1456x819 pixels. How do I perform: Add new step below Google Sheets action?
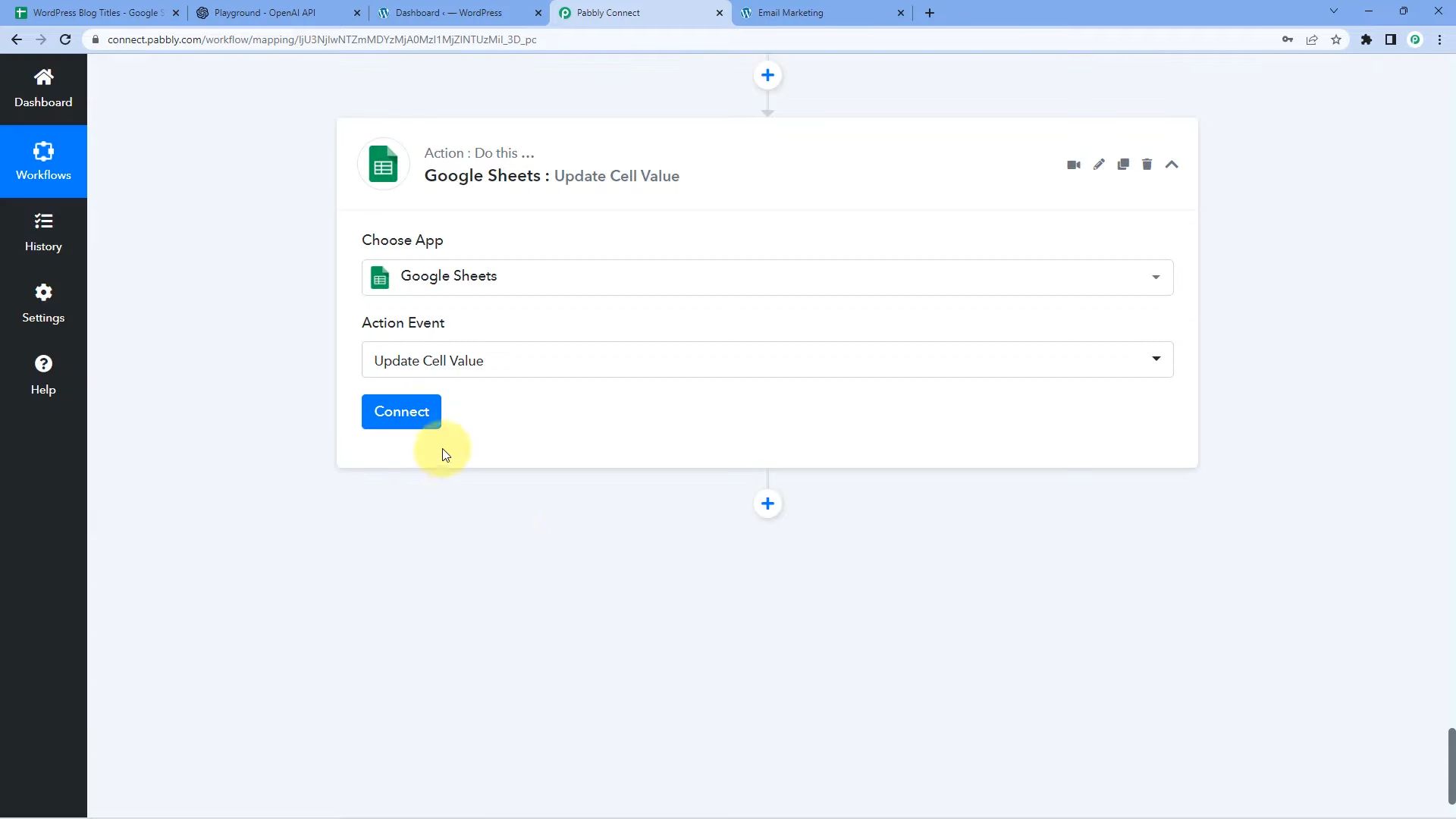[767, 504]
